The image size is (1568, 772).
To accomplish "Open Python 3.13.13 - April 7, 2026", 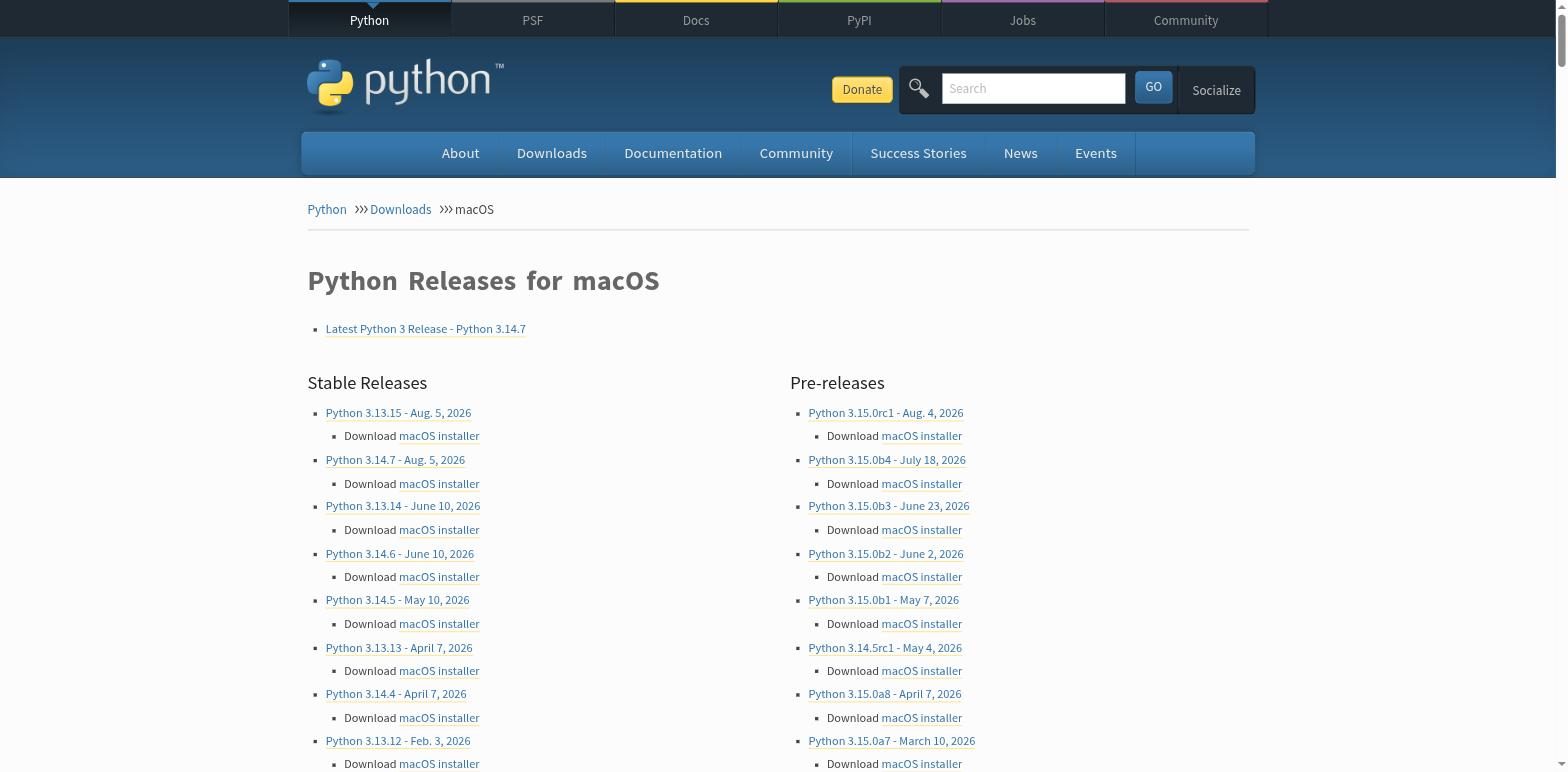I will tap(399, 648).
